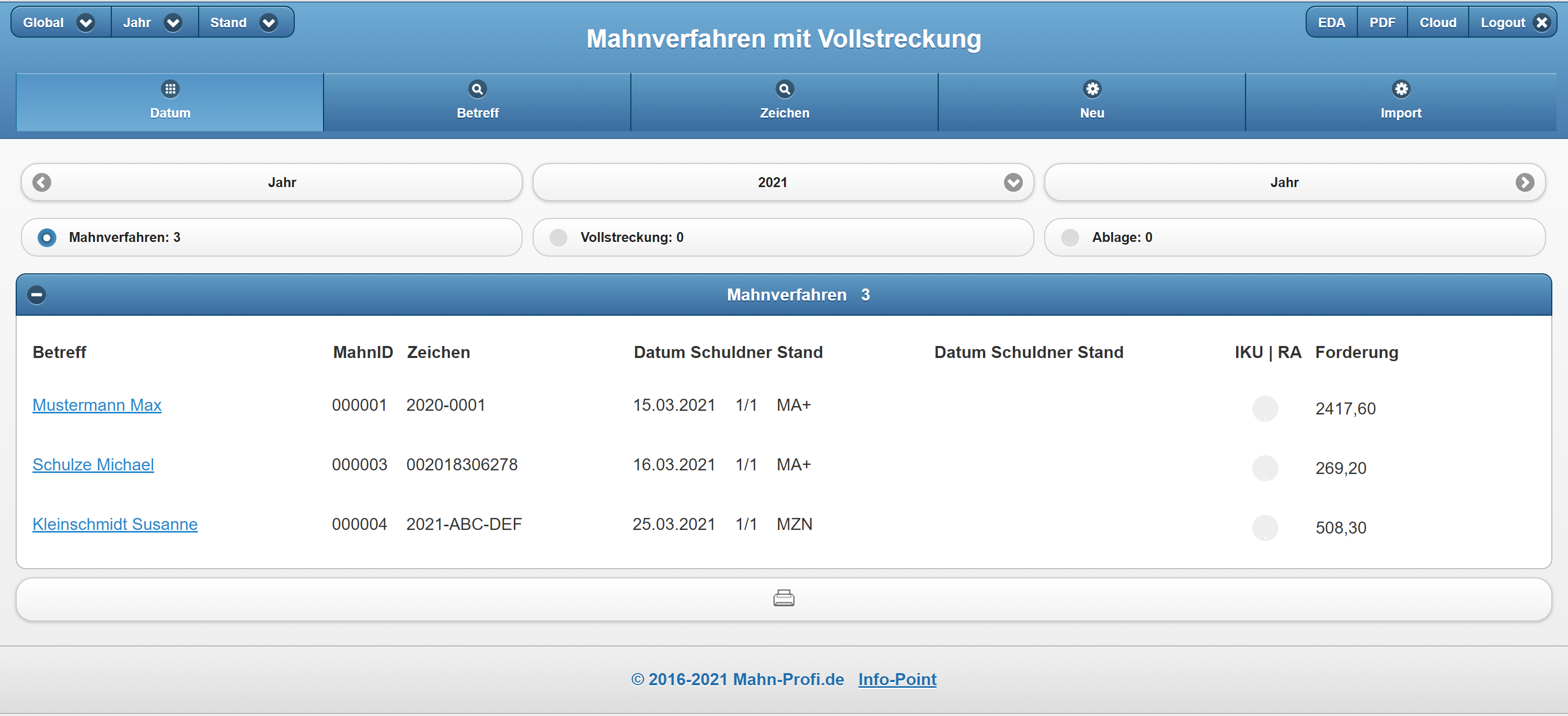The image size is (1568, 716).
Task: Click the right arrow icon for next Jahr
Action: pyautogui.click(x=1524, y=182)
